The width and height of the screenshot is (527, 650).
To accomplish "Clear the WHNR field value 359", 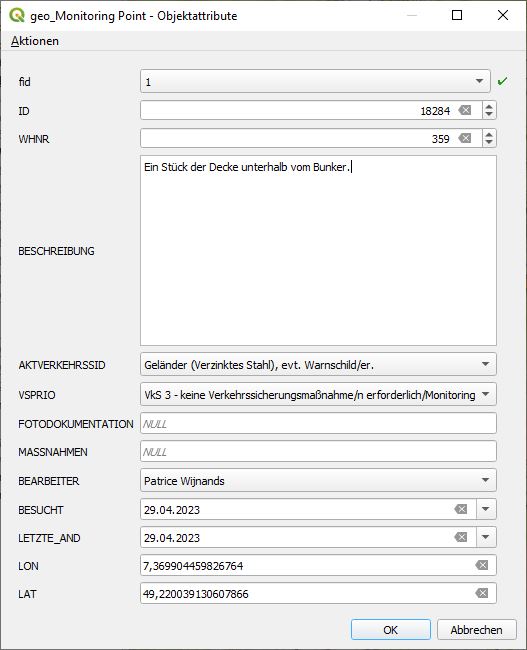I will 465,138.
